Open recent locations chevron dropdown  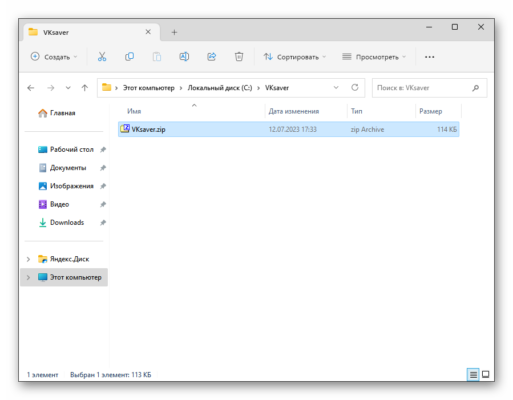pos(68,88)
